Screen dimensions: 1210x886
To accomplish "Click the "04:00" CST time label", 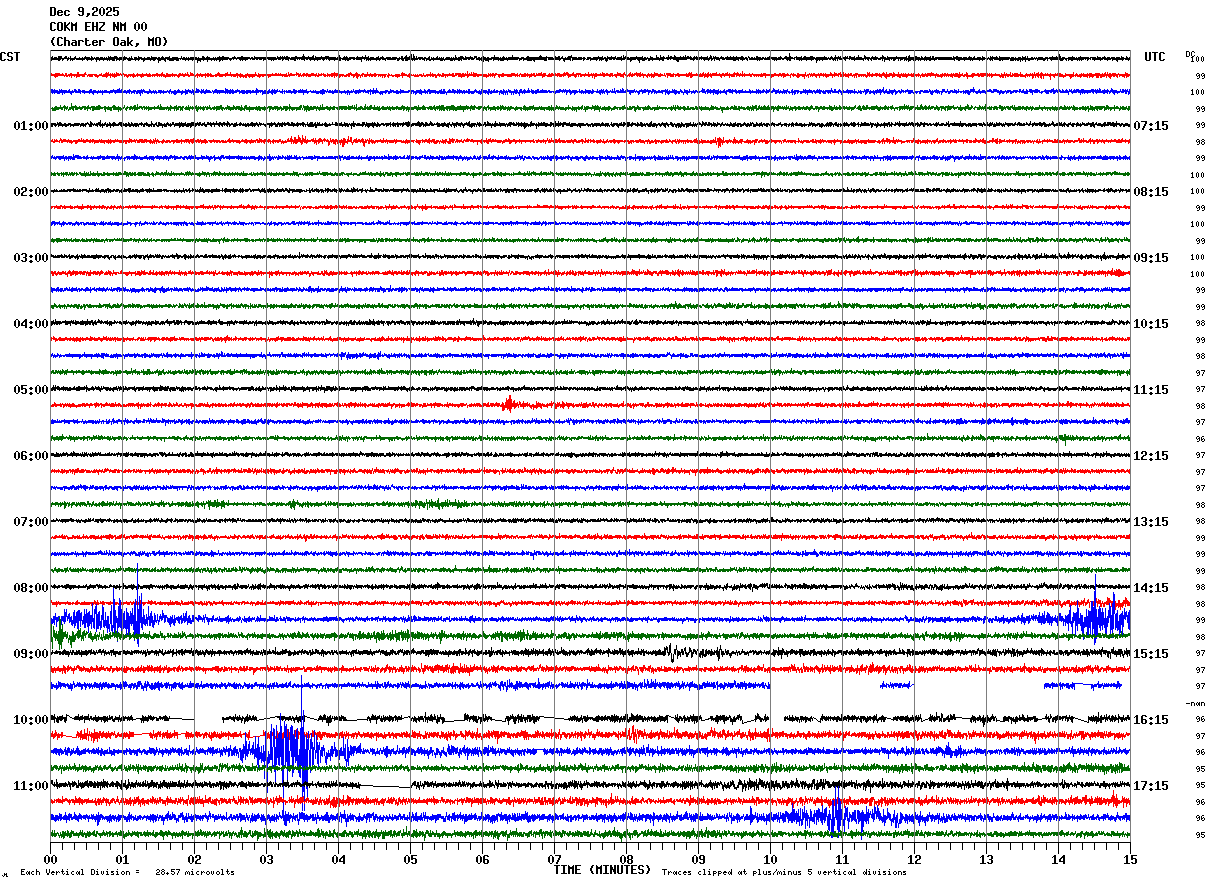I will coord(31,324).
